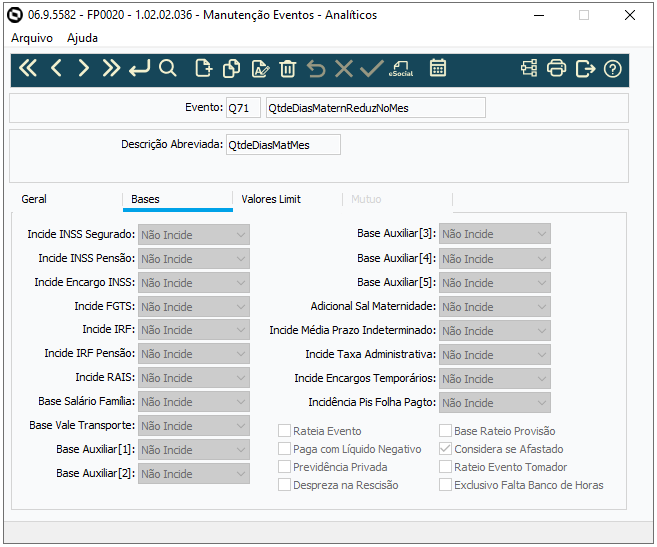Click the undo arrow icon
The image size is (657, 547).
[x=316, y=68]
